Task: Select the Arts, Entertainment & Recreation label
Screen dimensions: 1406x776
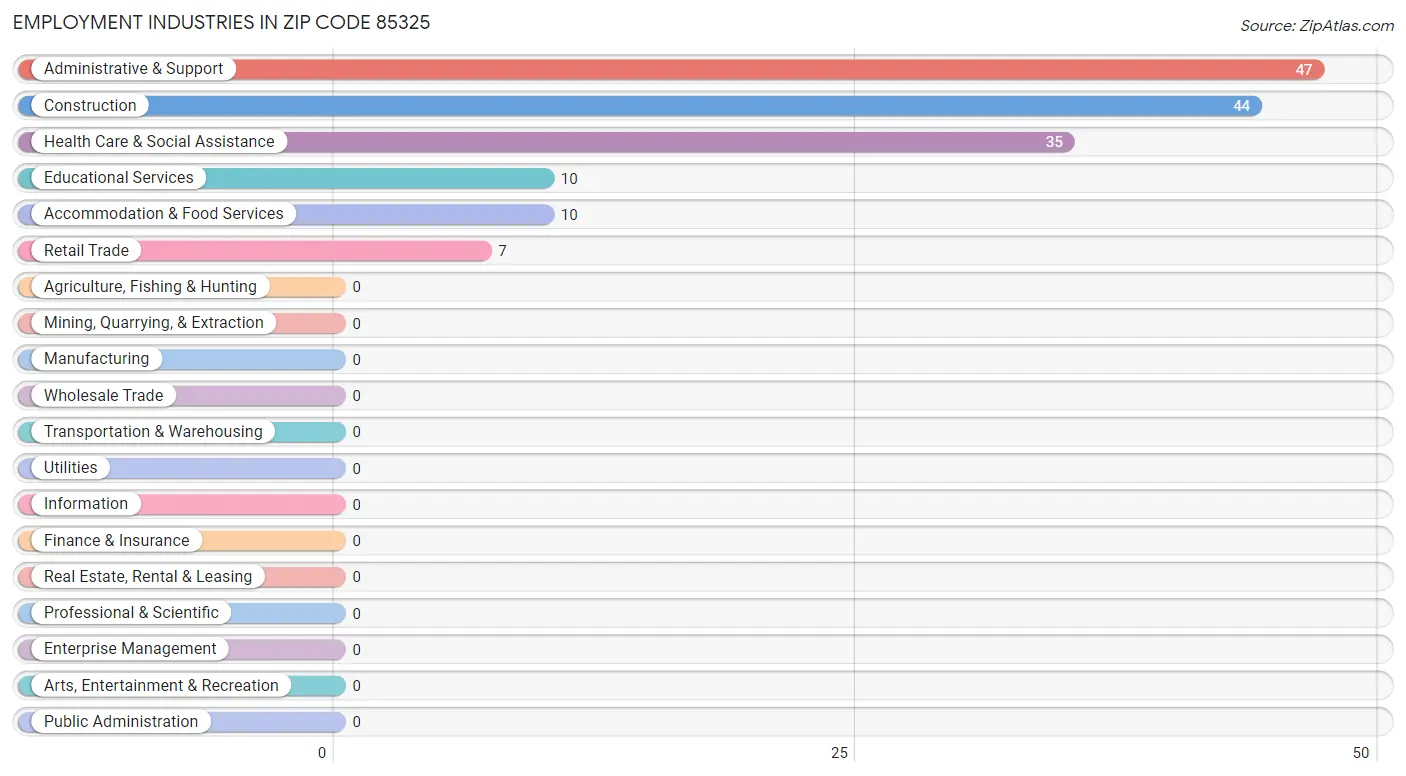Action: [161, 685]
